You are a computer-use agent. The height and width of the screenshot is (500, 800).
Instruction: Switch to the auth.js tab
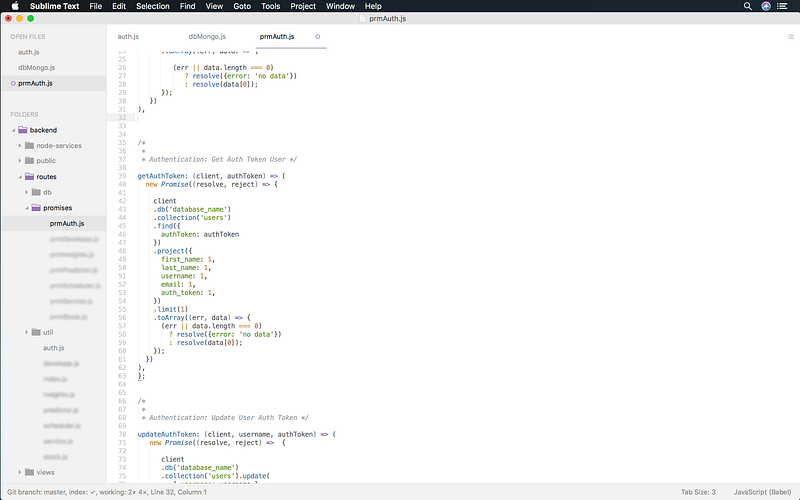coord(128,37)
